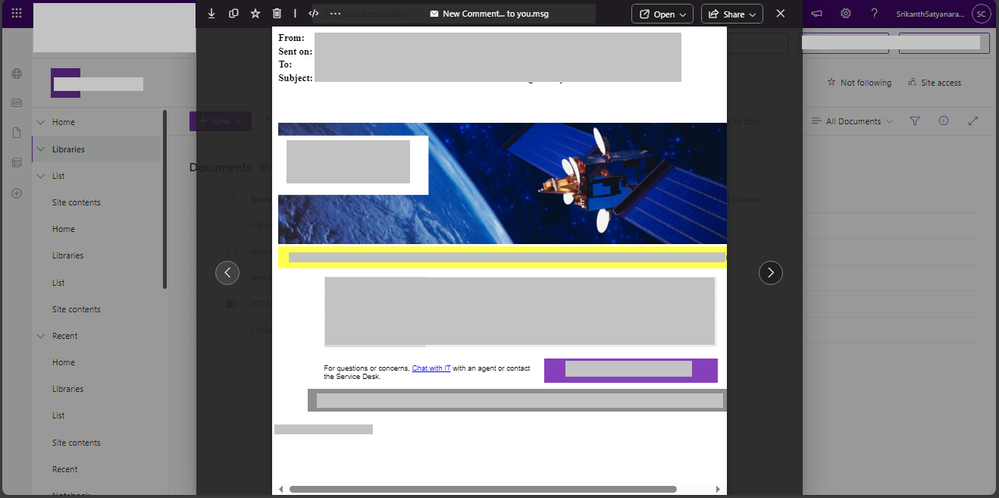Download the previewed .msg file

tap(212, 13)
